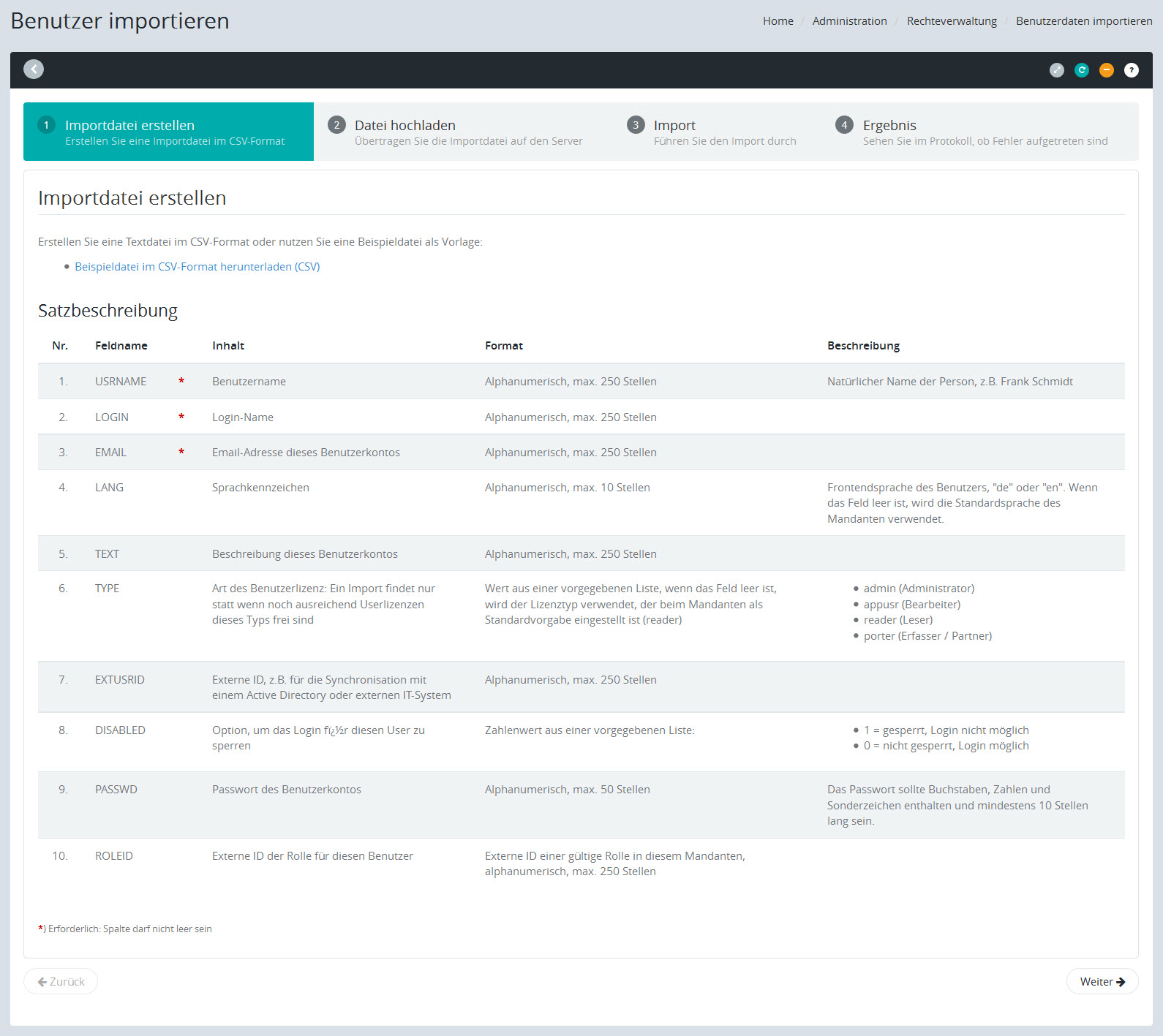Click step number 1 circle icon
The image size is (1163, 1036).
[x=47, y=125]
